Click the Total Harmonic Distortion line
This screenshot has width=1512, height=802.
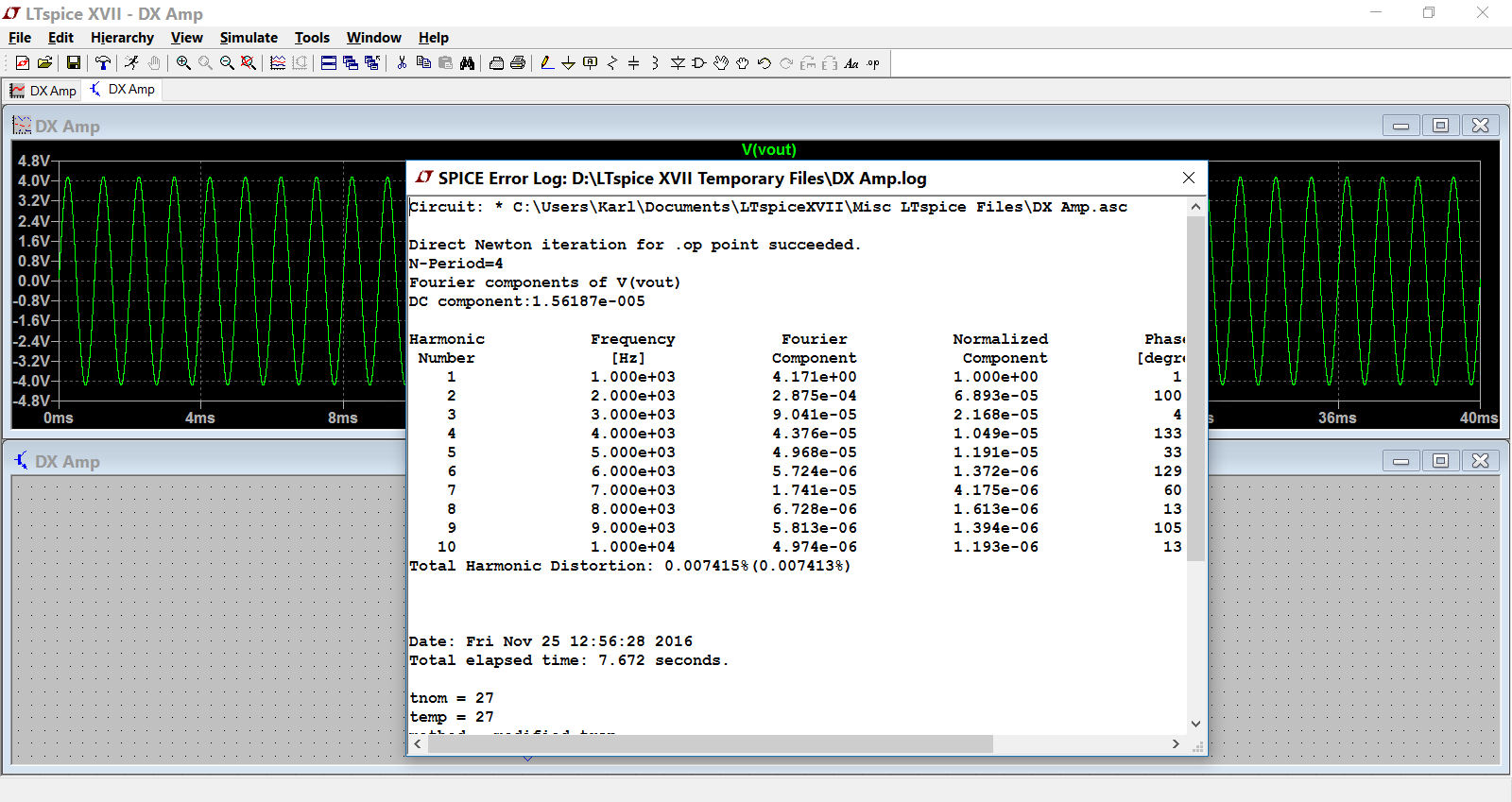(629, 566)
